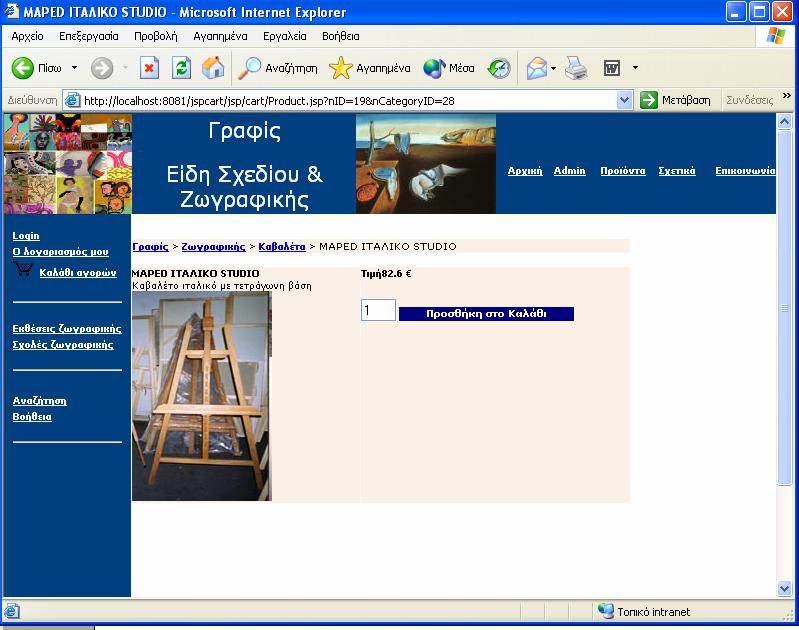Open the Προβολή menu
799x630 pixels.
(155, 36)
